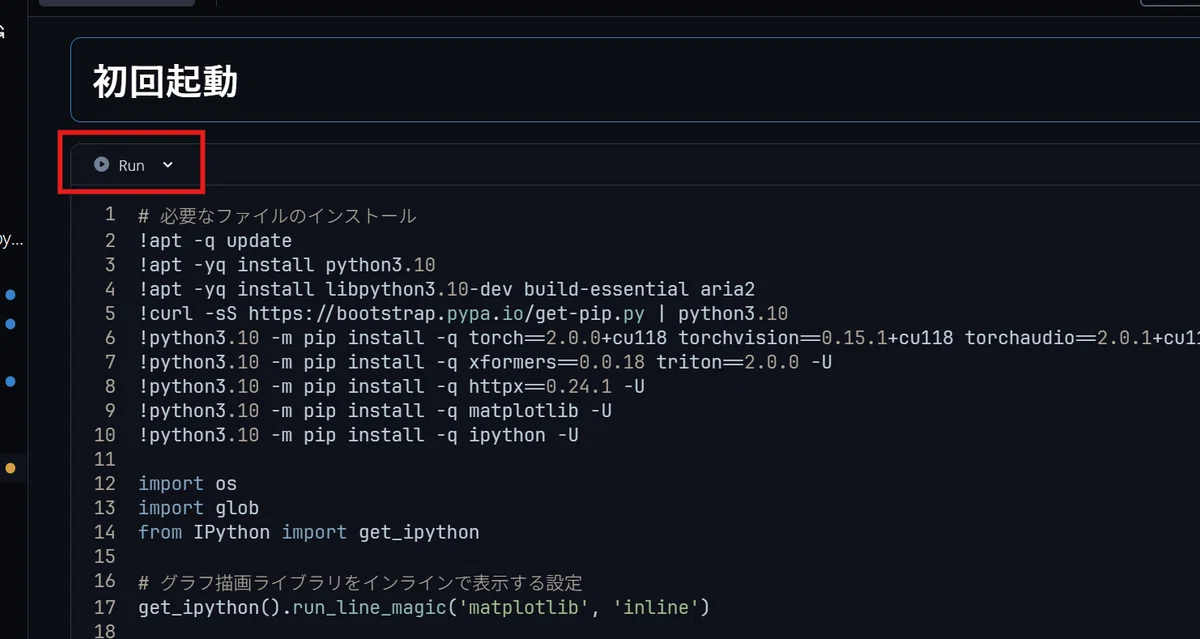Click the line installing libpython3.10-dev build-essential aria2
This screenshot has width=1200, height=639.
[x=447, y=290]
